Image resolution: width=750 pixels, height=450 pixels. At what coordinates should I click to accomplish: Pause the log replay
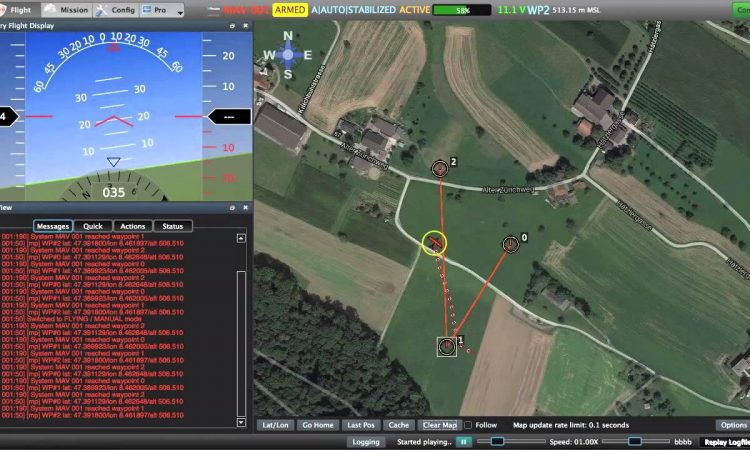(x=464, y=441)
